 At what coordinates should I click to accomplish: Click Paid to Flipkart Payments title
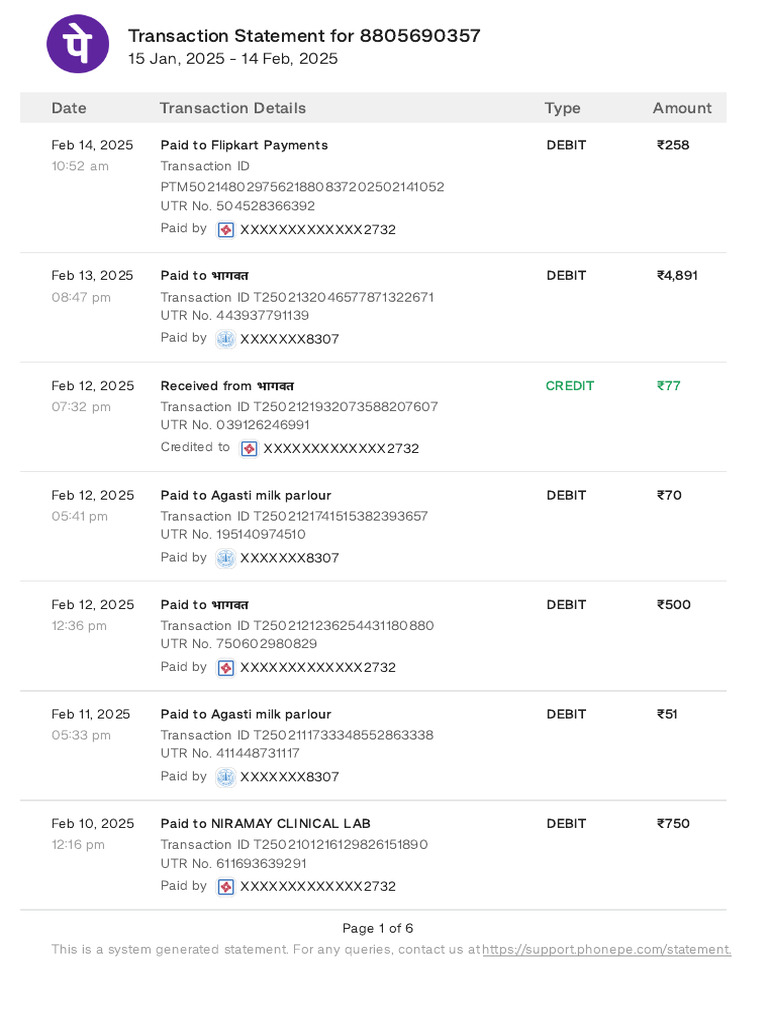click(x=244, y=145)
